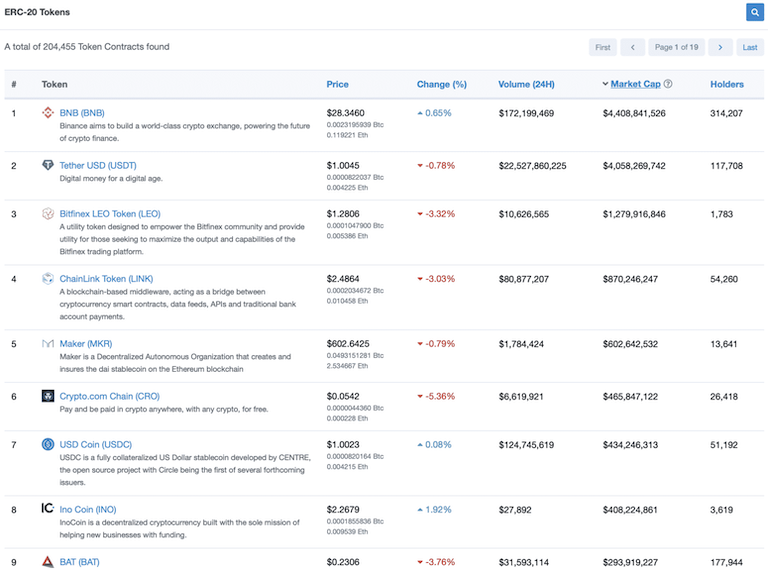Click the Tether USD token logo icon
This screenshot has width=768, height=570.
[x=48, y=165]
